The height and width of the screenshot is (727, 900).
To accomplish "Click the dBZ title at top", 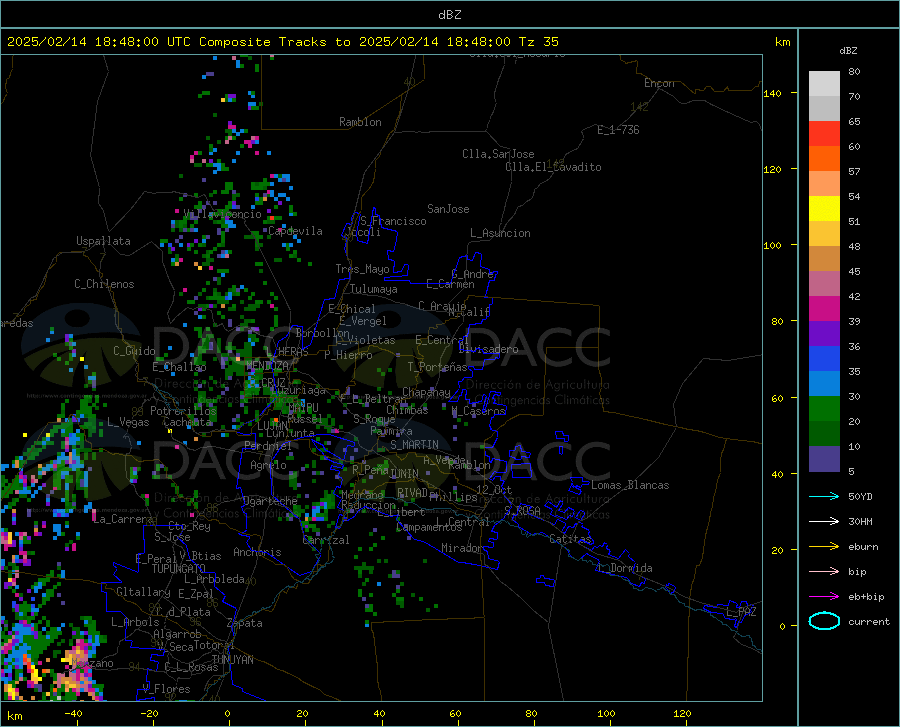I will pos(449,15).
